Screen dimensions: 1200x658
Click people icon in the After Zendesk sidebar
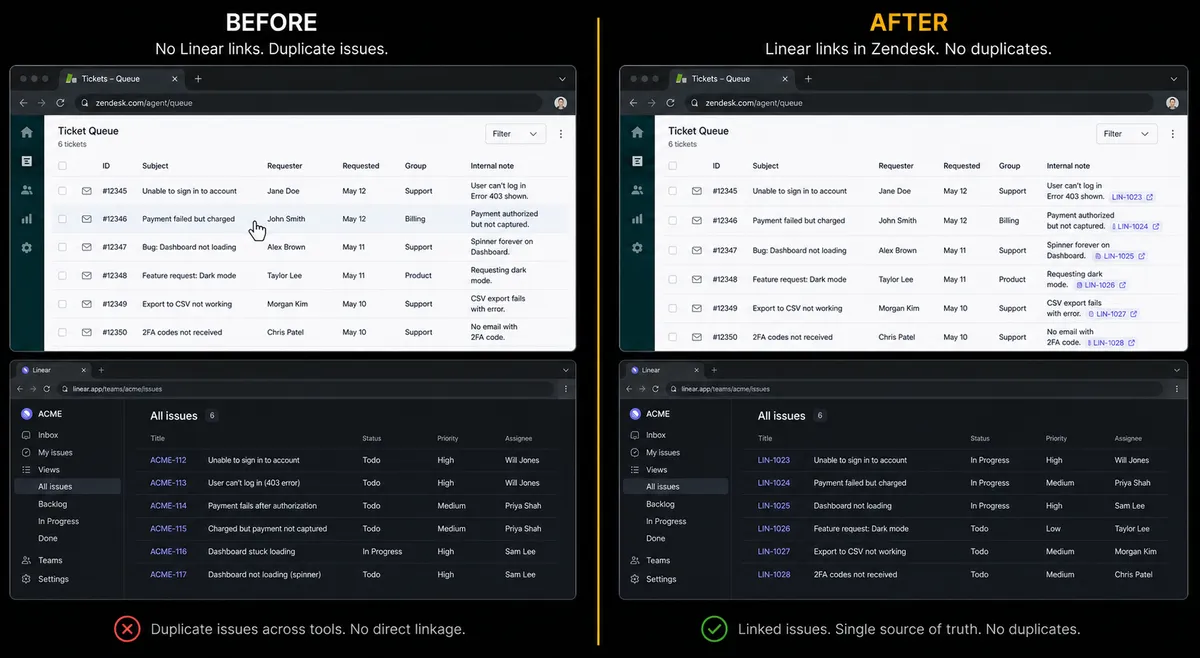tap(637, 189)
